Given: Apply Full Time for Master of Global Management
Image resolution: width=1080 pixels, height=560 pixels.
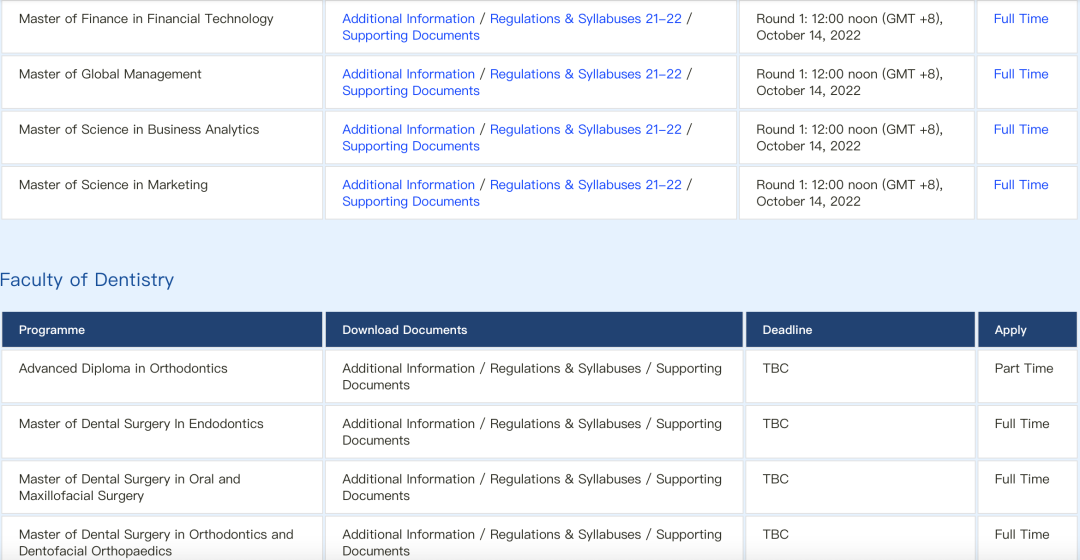Looking at the screenshot, I should (1021, 74).
